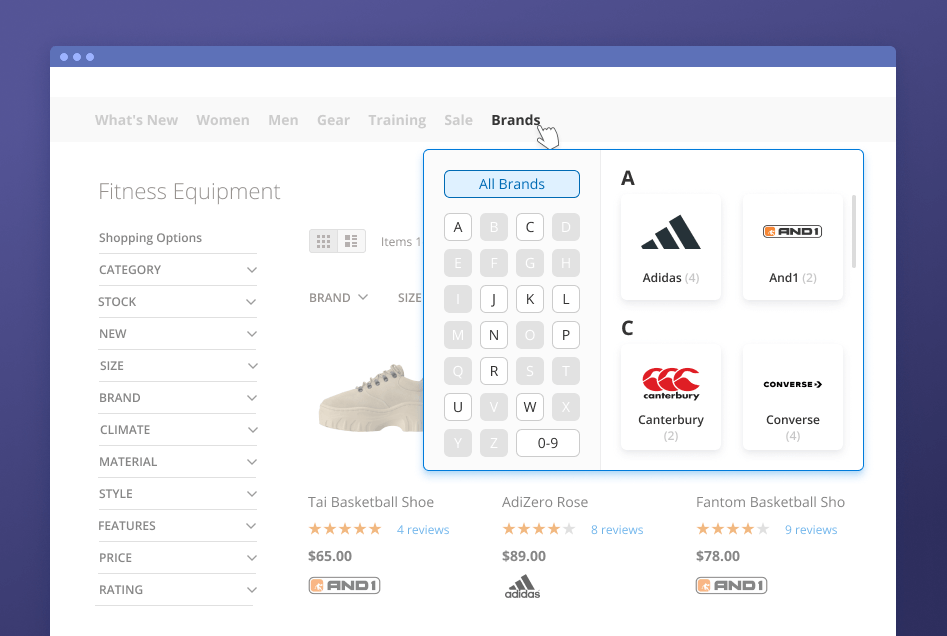Click the All Brands button
The width and height of the screenshot is (947, 636).
(x=511, y=184)
